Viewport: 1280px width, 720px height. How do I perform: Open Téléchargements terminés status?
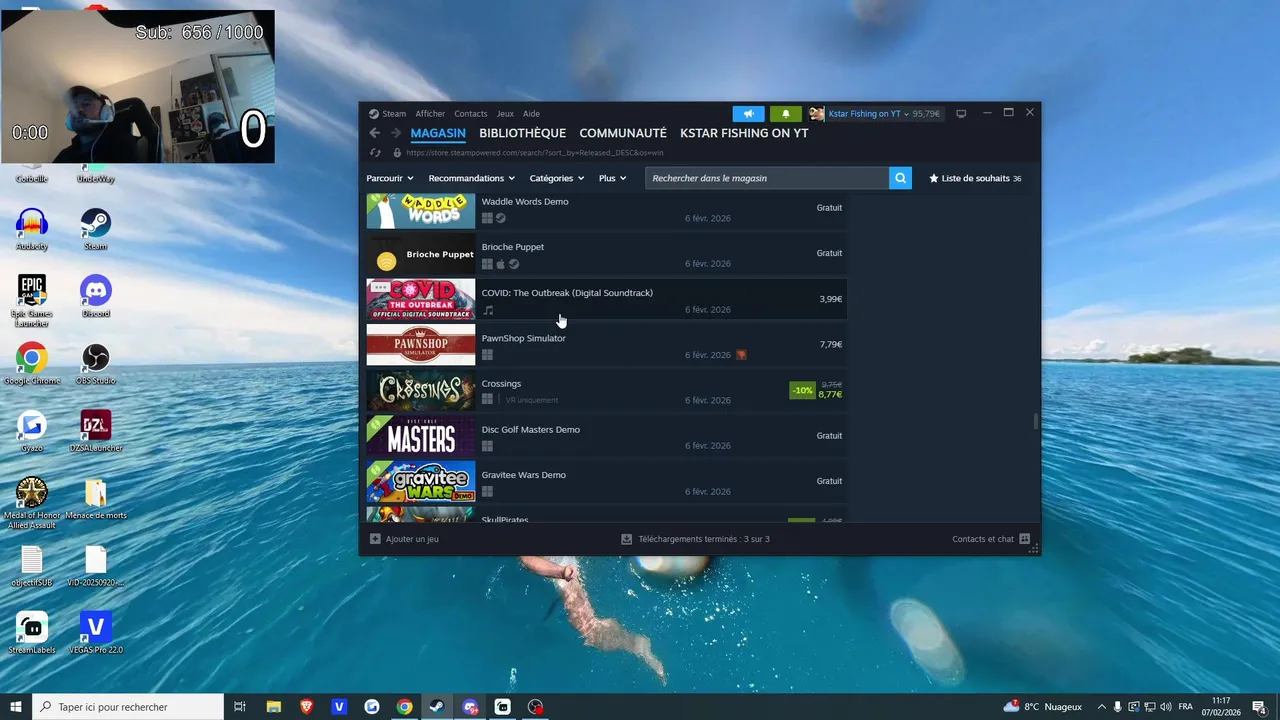point(704,539)
